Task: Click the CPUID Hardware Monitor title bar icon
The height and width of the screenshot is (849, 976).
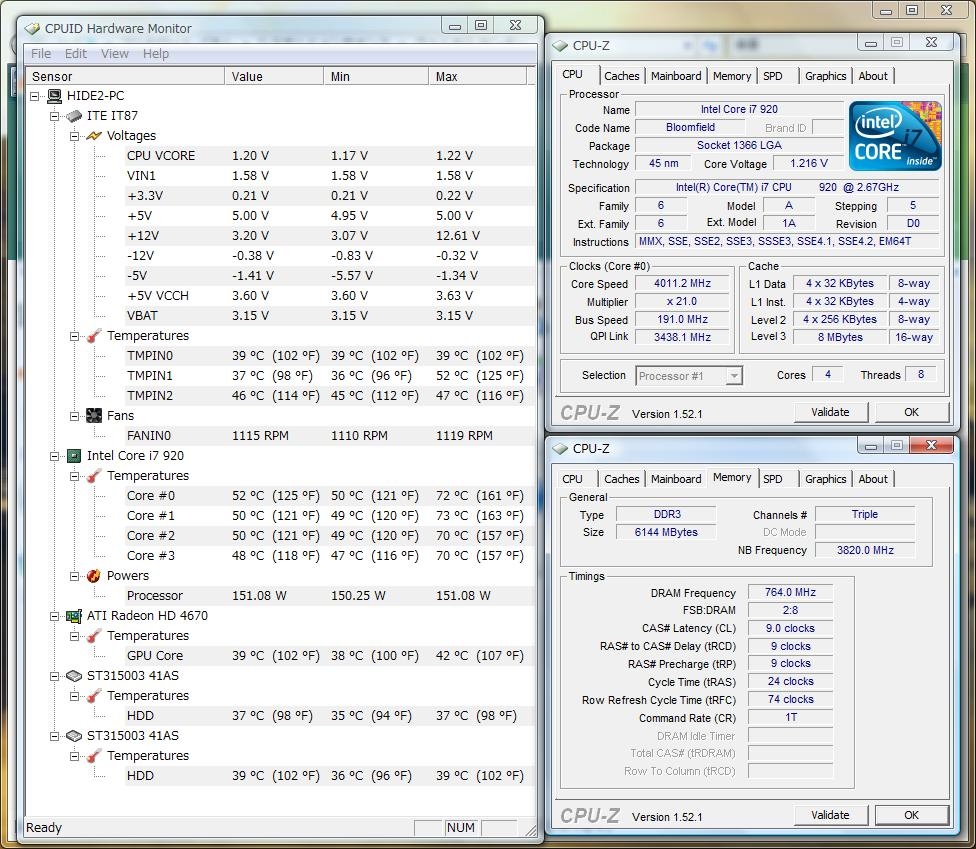Action: pyautogui.click(x=32, y=29)
